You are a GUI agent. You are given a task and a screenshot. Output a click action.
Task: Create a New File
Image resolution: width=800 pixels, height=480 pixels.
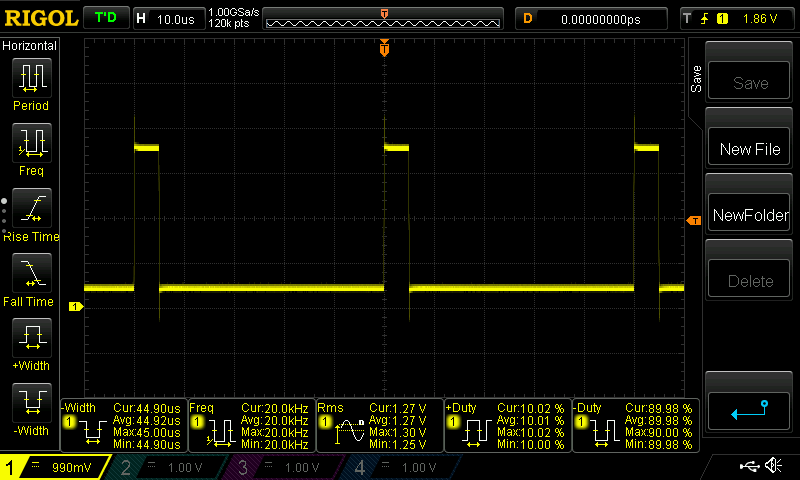click(x=748, y=146)
